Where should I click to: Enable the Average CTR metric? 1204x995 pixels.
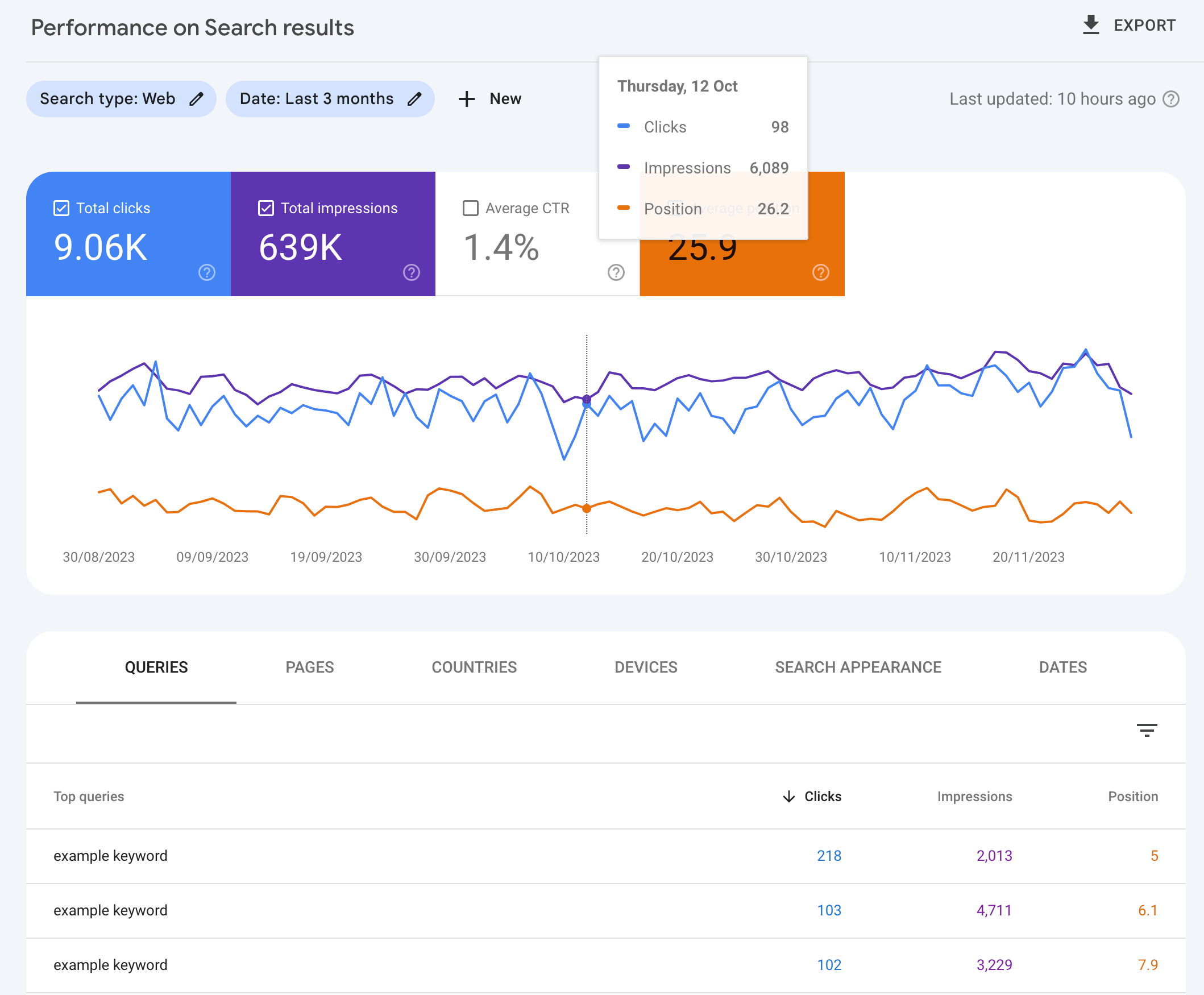click(x=471, y=208)
